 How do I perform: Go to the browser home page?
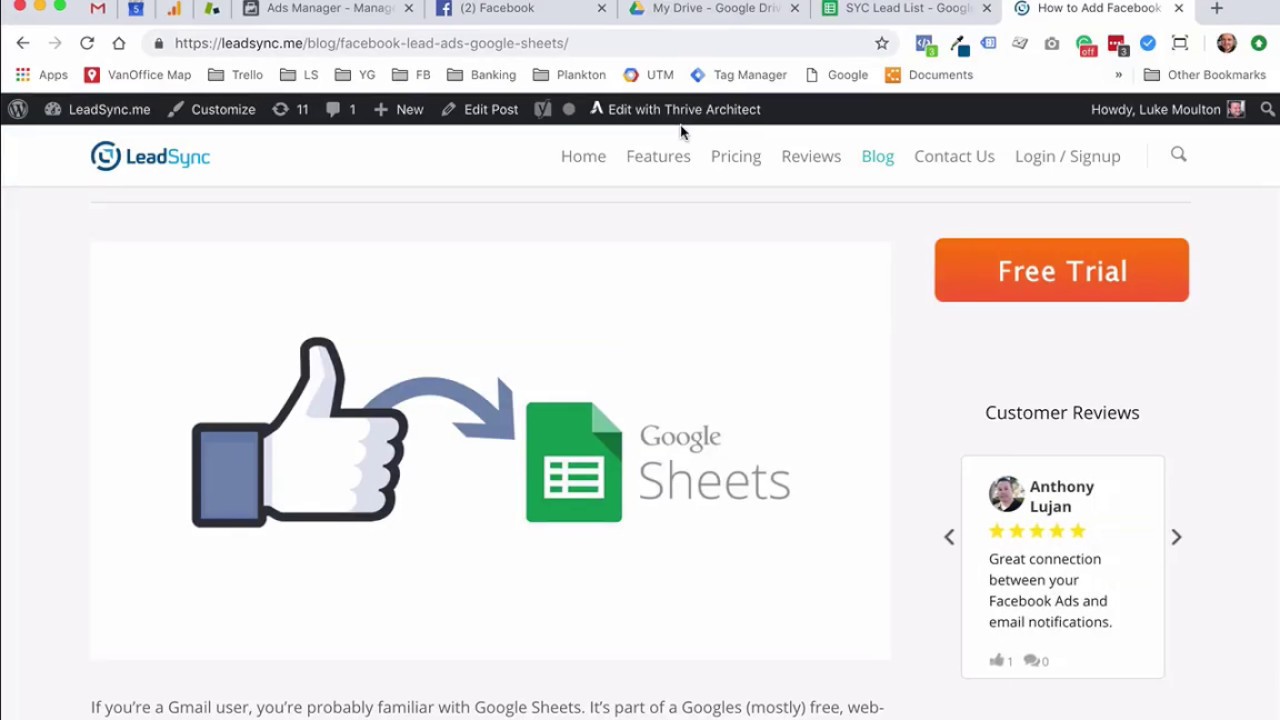(x=119, y=43)
